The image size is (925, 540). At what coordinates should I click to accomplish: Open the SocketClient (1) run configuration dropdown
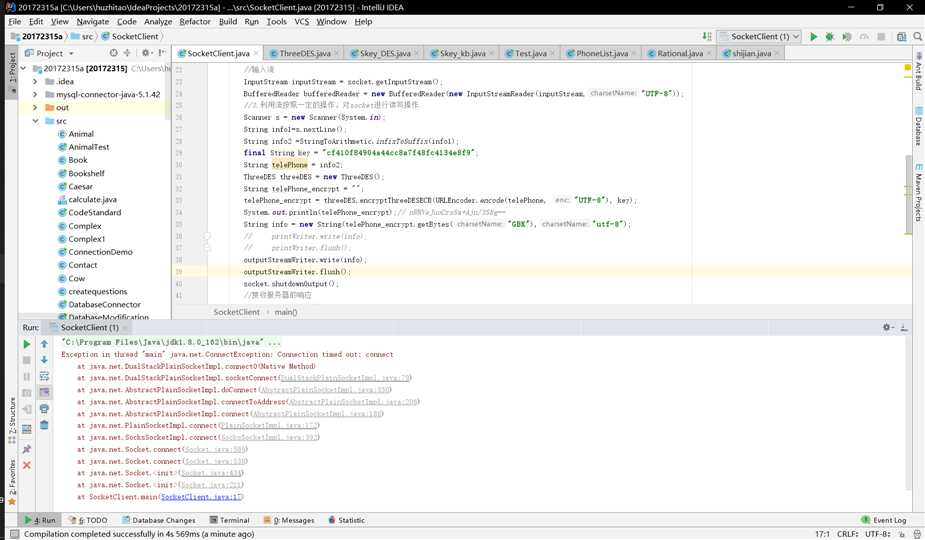760,37
